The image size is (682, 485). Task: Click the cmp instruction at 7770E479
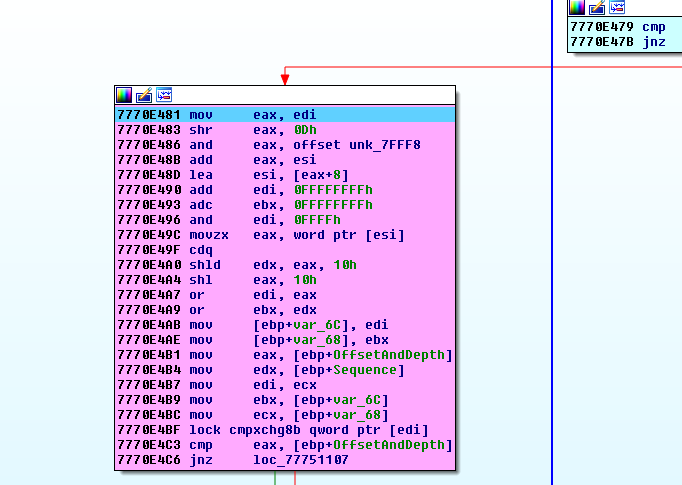[654, 26]
